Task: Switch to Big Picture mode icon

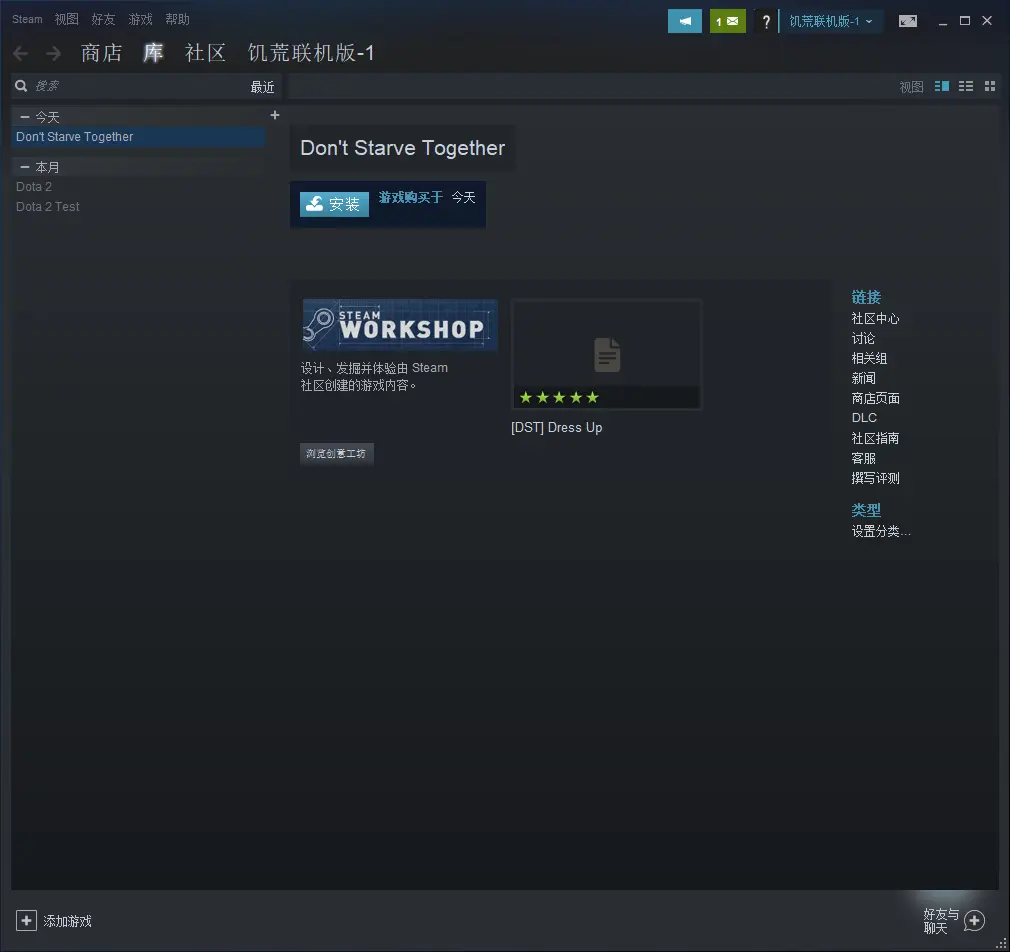Action: (x=908, y=21)
